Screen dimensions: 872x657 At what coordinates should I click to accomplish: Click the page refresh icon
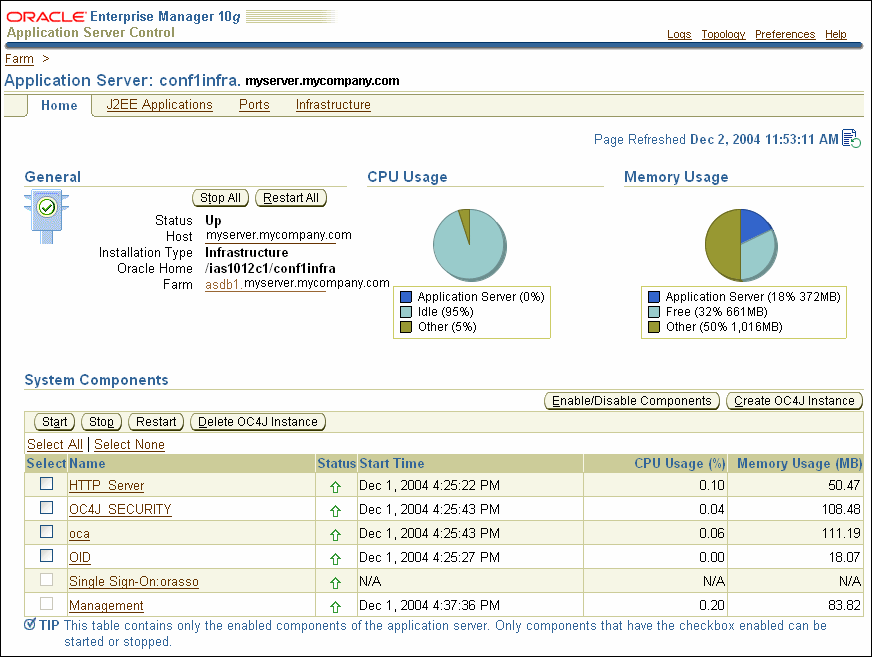coord(851,139)
